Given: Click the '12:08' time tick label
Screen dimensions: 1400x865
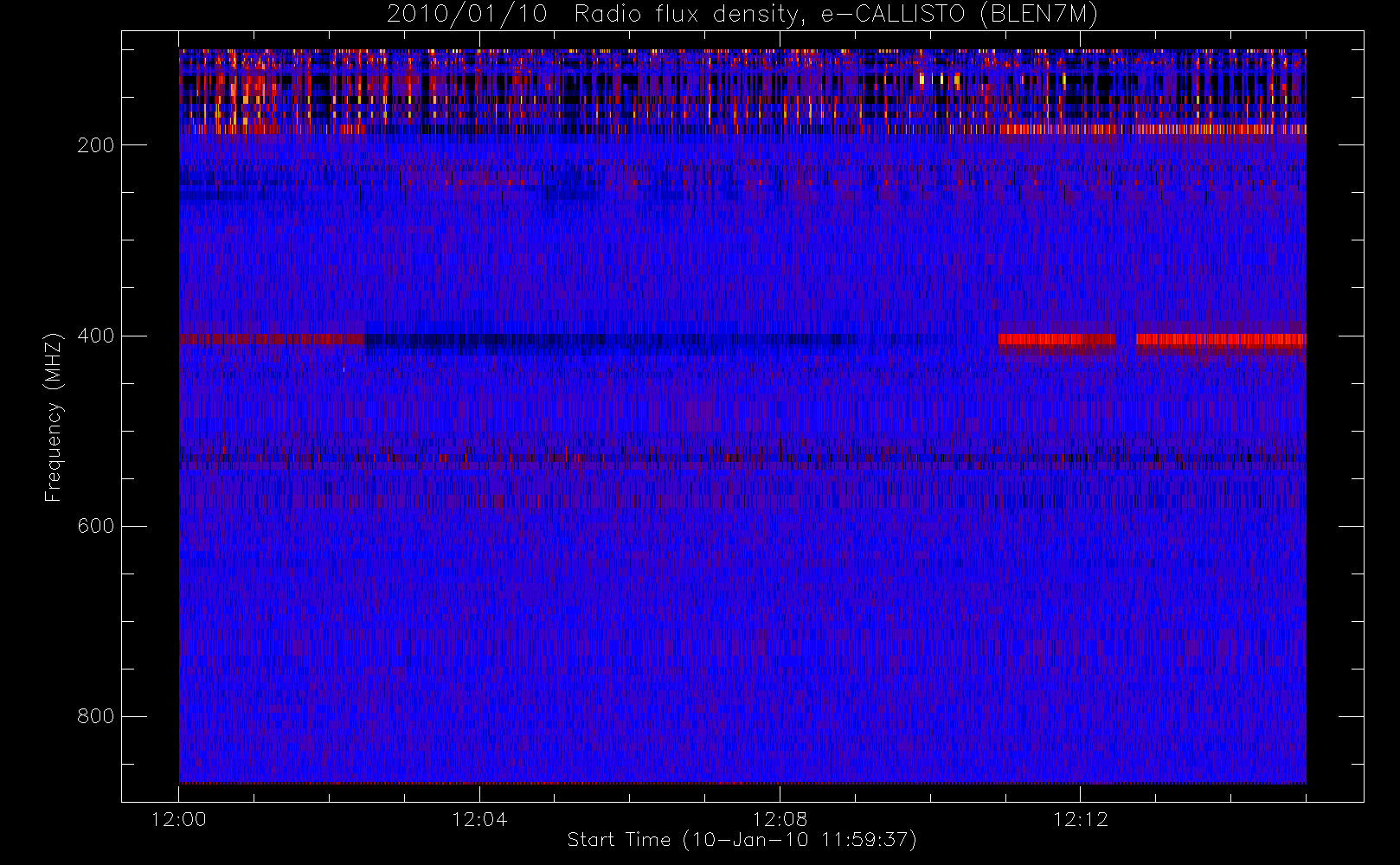Looking at the screenshot, I should (x=780, y=819).
